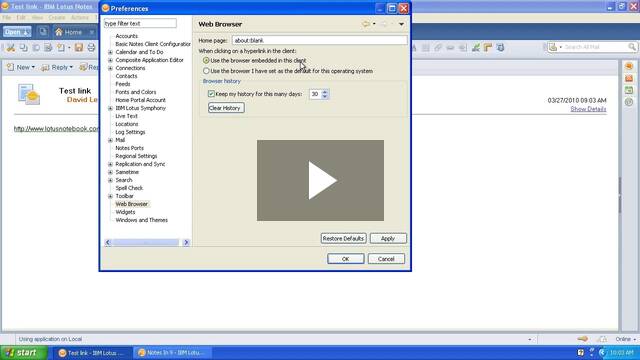Click the lotusnotebook.com hyperlink in message
640x360 pixels.
56,129
